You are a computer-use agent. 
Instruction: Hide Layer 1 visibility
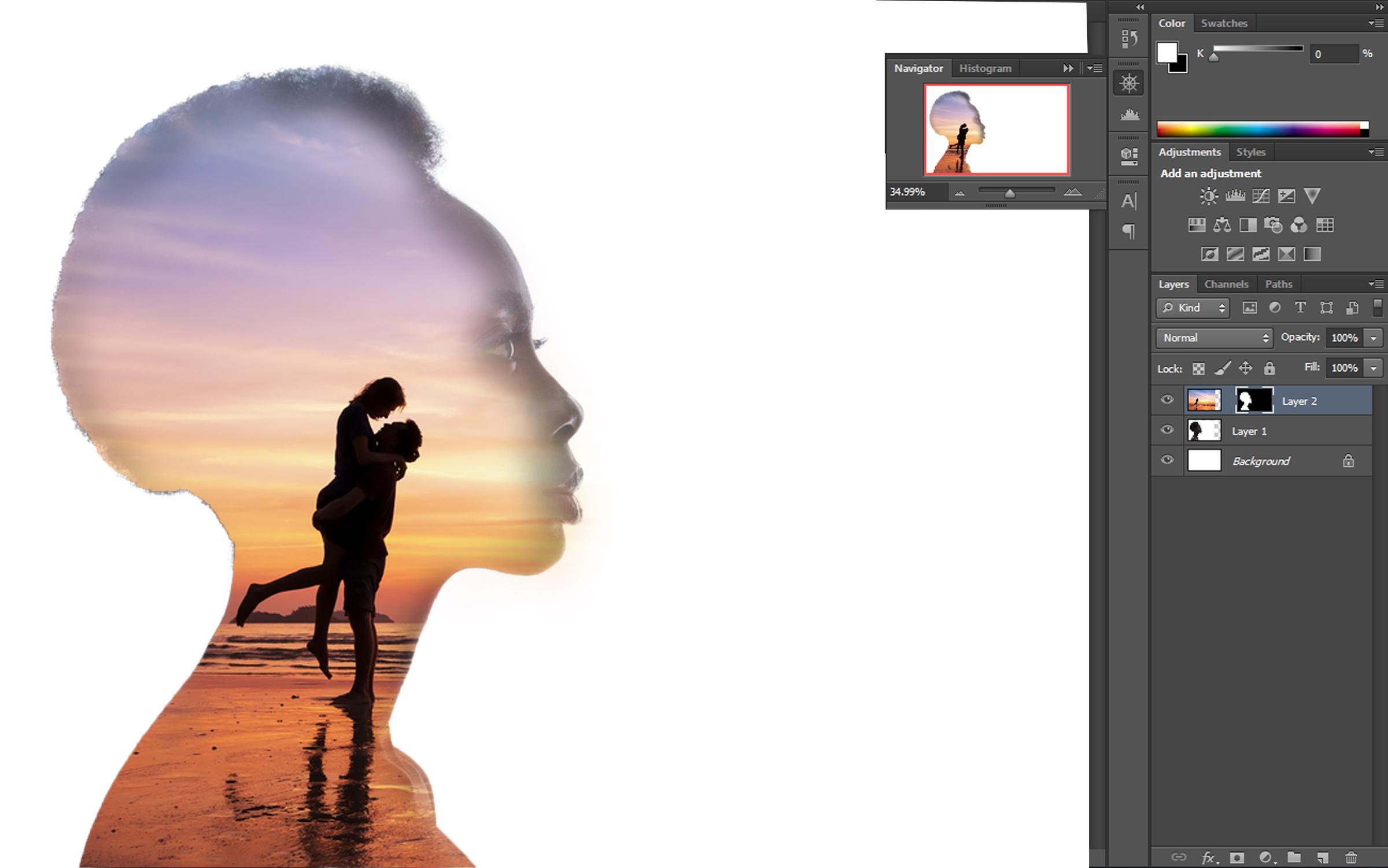pyautogui.click(x=1166, y=430)
